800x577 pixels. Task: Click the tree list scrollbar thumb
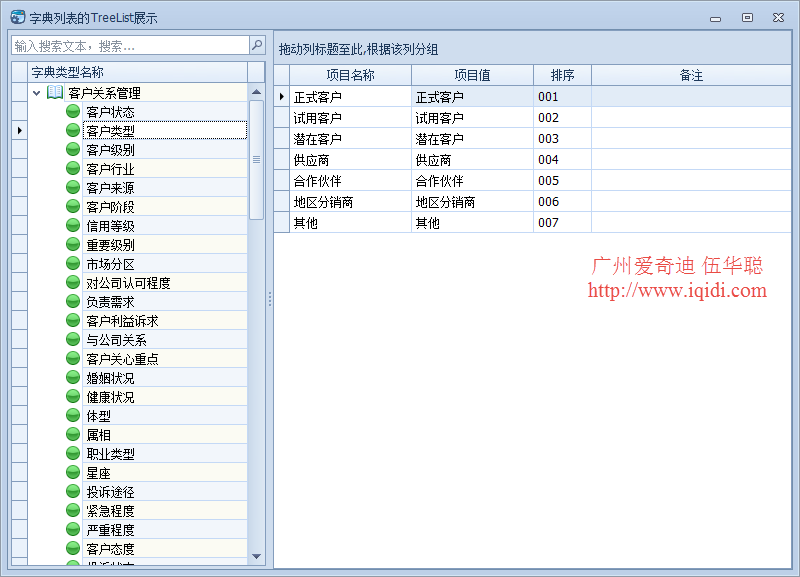(257, 160)
